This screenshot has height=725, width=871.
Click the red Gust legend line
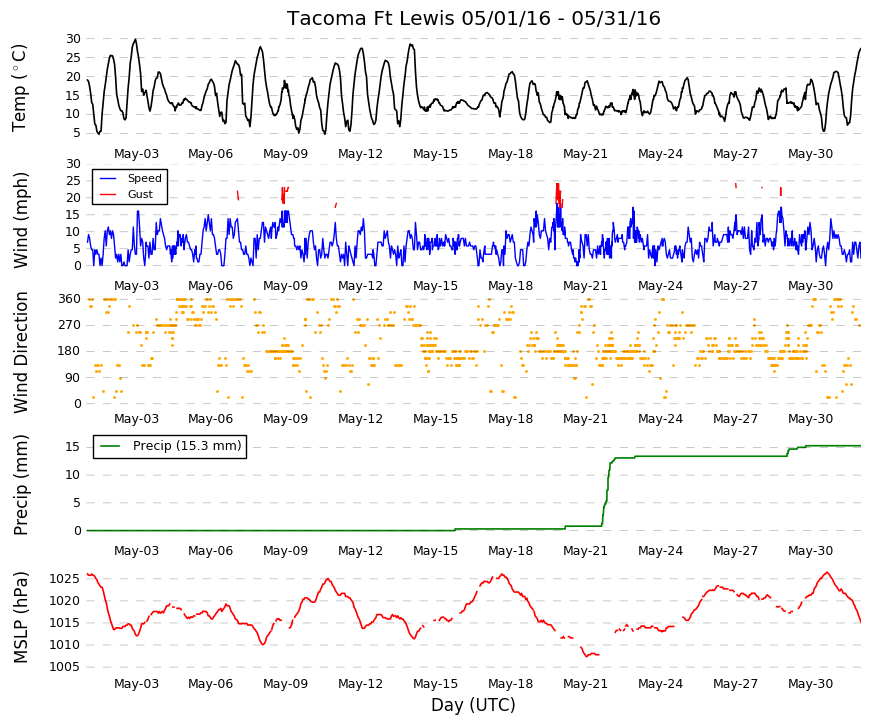click(x=108, y=194)
